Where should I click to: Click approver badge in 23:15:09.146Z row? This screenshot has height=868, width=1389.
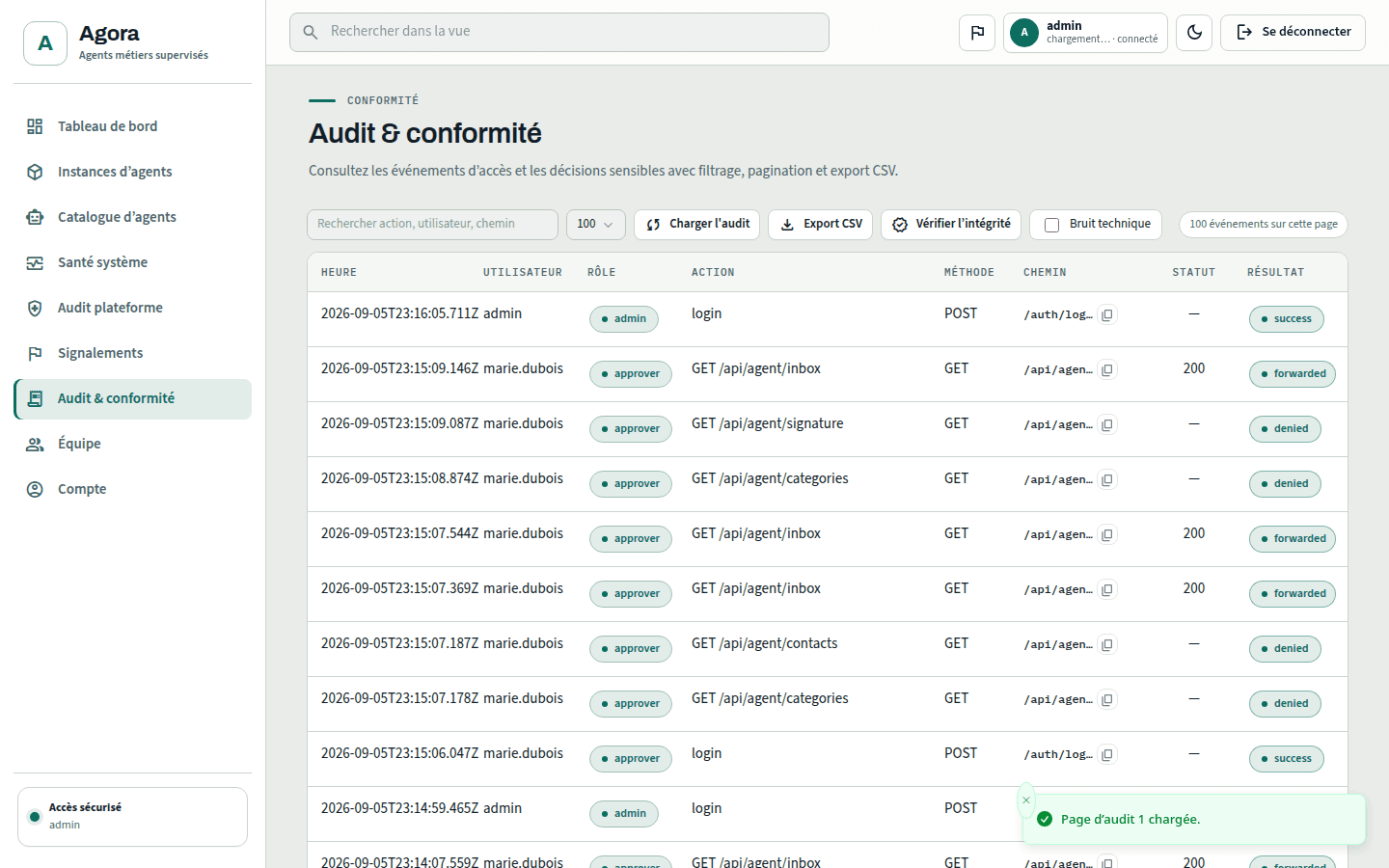pyautogui.click(x=630, y=374)
